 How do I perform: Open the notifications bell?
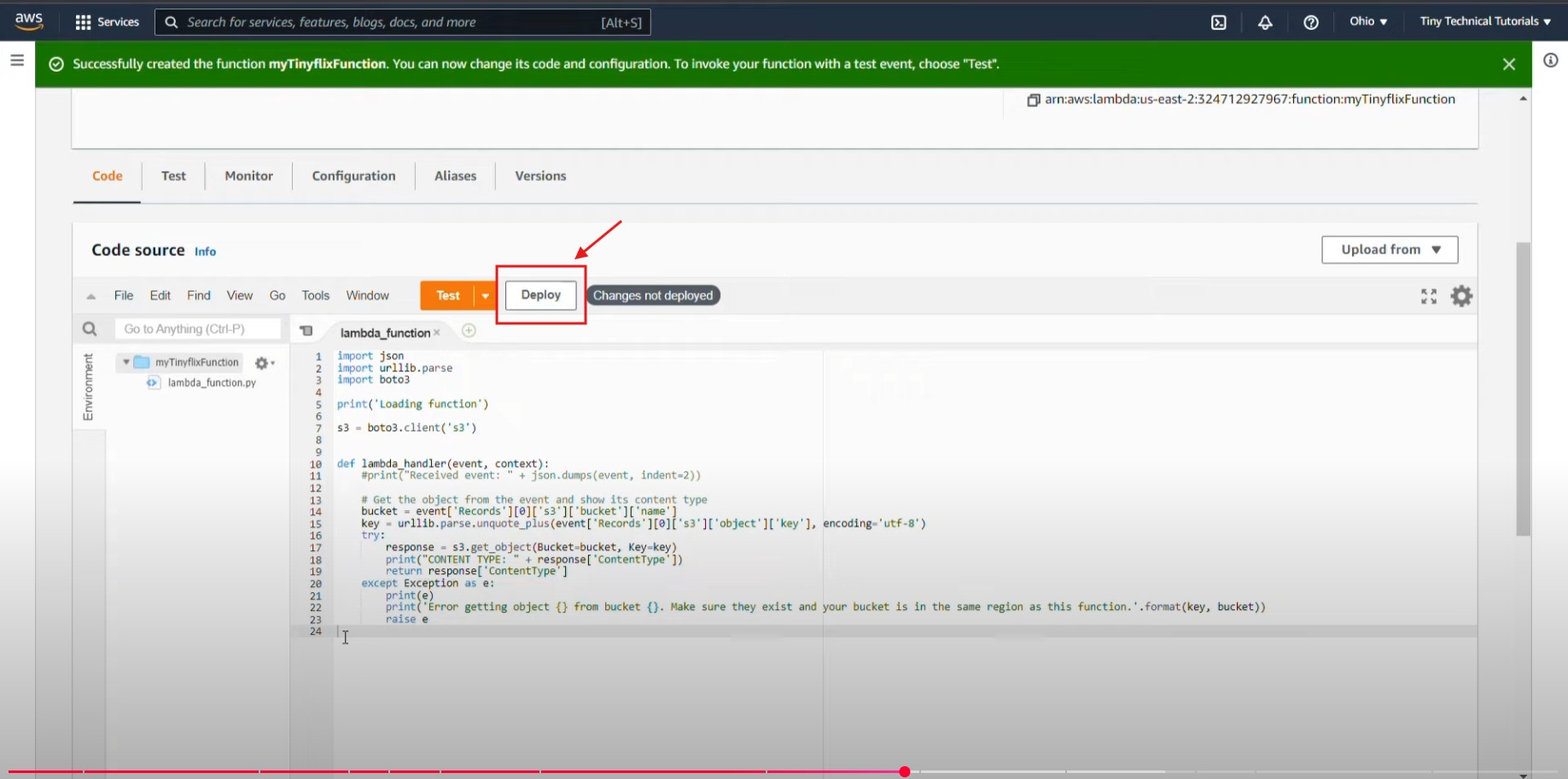(x=1265, y=22)
